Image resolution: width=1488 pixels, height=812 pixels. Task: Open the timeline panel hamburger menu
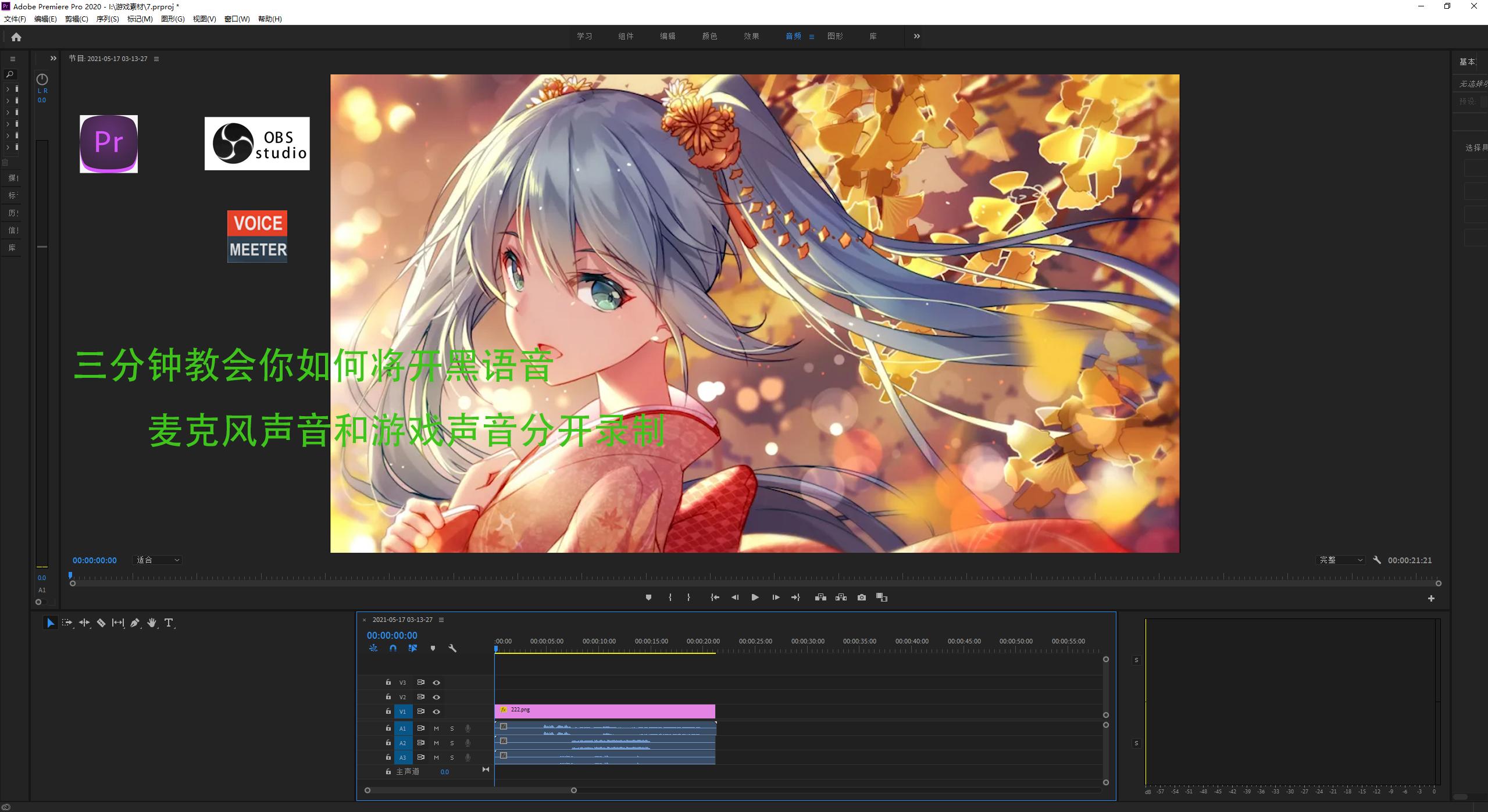(441, 620)
